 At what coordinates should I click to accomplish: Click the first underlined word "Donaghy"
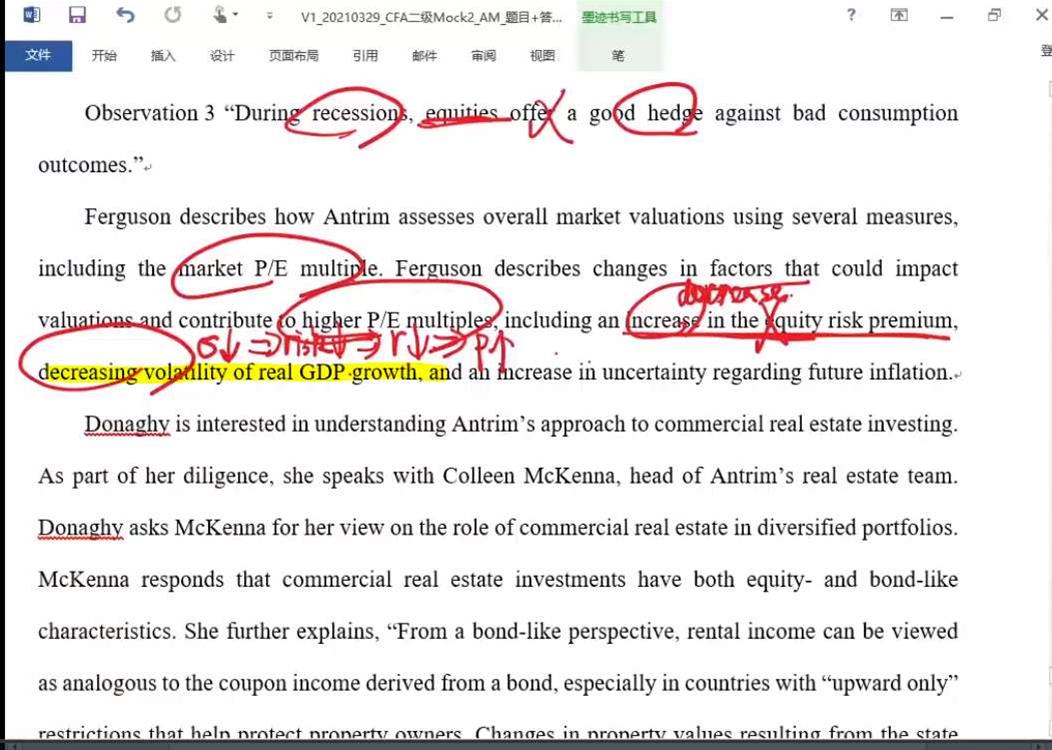click(126, 425)
